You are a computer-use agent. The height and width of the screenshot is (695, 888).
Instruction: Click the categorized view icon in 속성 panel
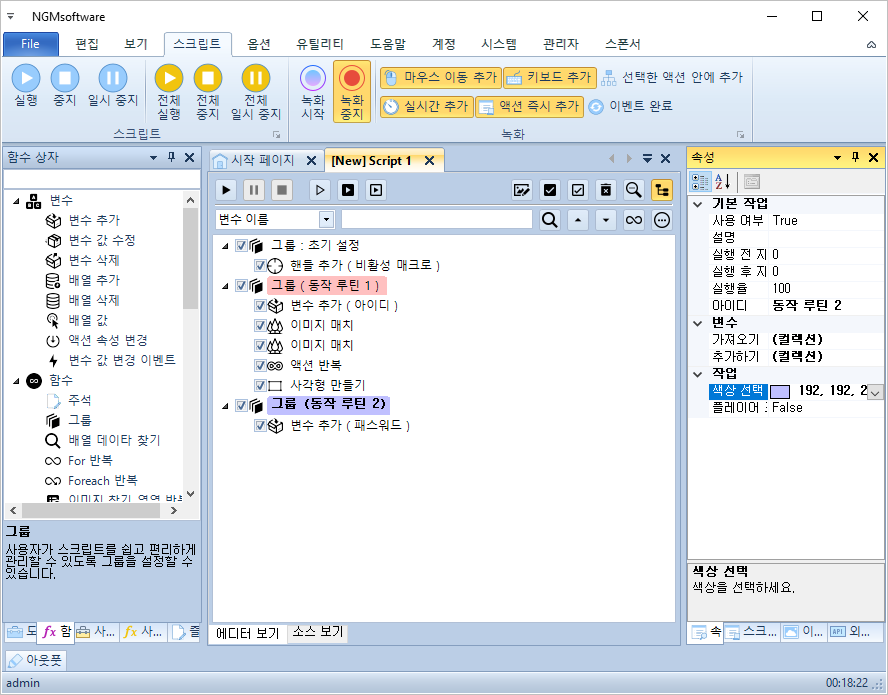(700, 182)
